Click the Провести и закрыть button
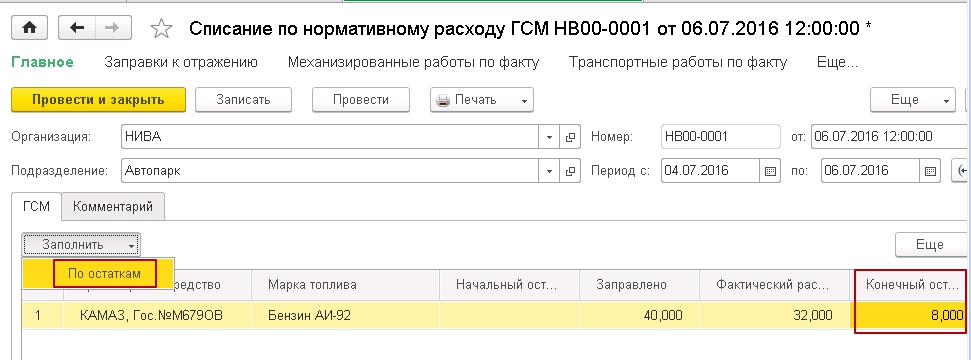The image size is (971, 360). click(98, 100)
